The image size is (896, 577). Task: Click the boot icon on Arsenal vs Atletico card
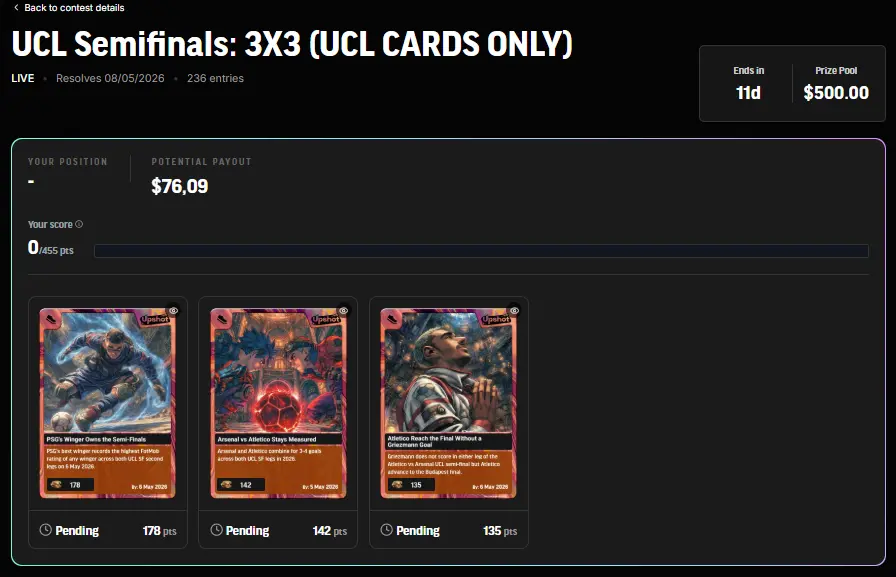[x=222, y=319]
